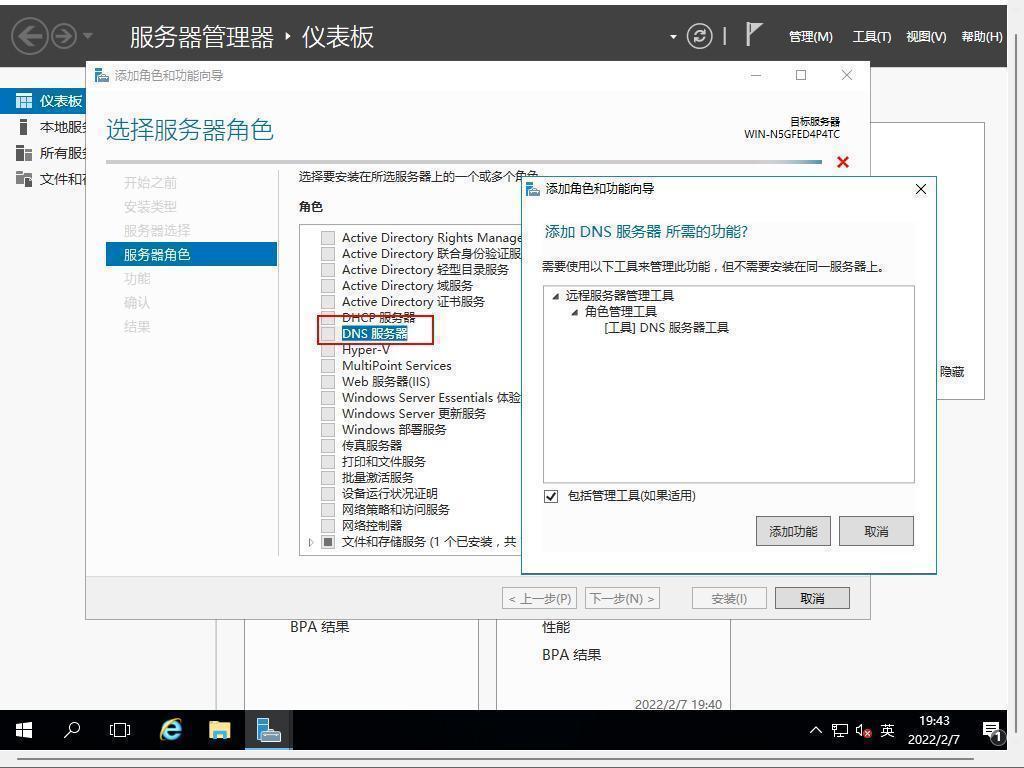Screen dimensions: 1024x768
Task: Check the Active Directory 证书服务 checkbox
Action: (x=328, y=302)
